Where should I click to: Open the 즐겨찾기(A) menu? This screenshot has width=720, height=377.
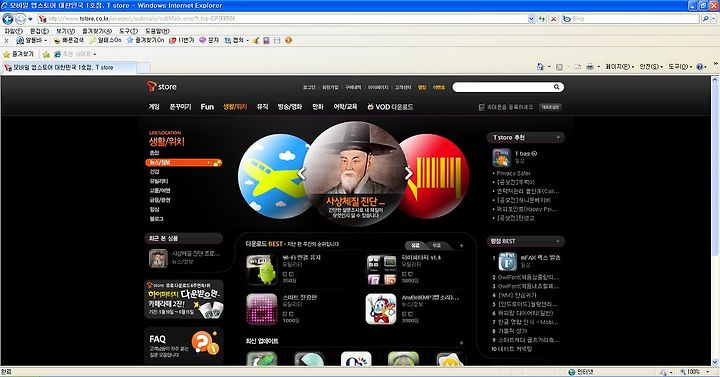point(97,31)
